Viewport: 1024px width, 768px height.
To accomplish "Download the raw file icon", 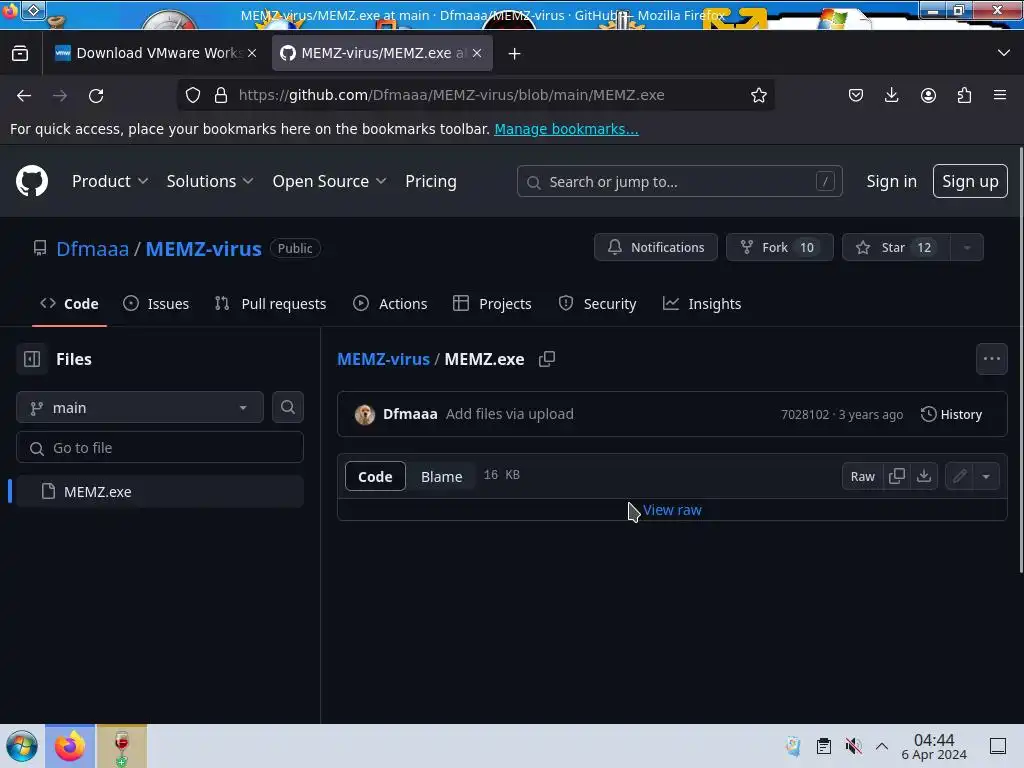I will pyautogui.click(x=924, y=476).
